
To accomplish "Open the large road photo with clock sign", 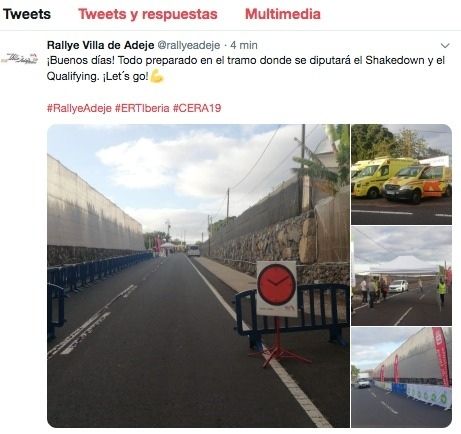I will coord(198,276).
